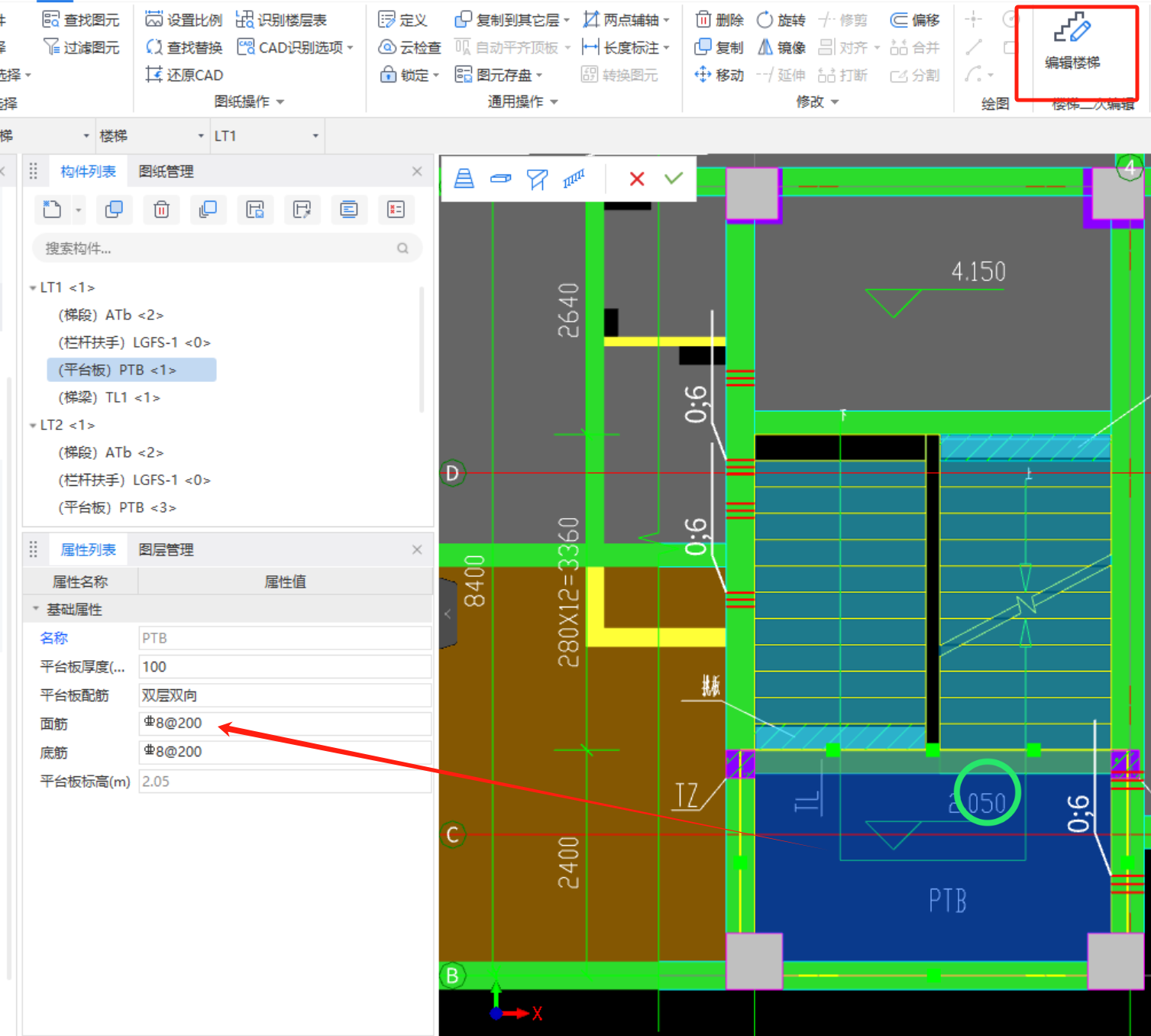Screen dimensions: 1151x1036
Task: Click Filter Element (过滤图元)
Action: click(82, 47)
